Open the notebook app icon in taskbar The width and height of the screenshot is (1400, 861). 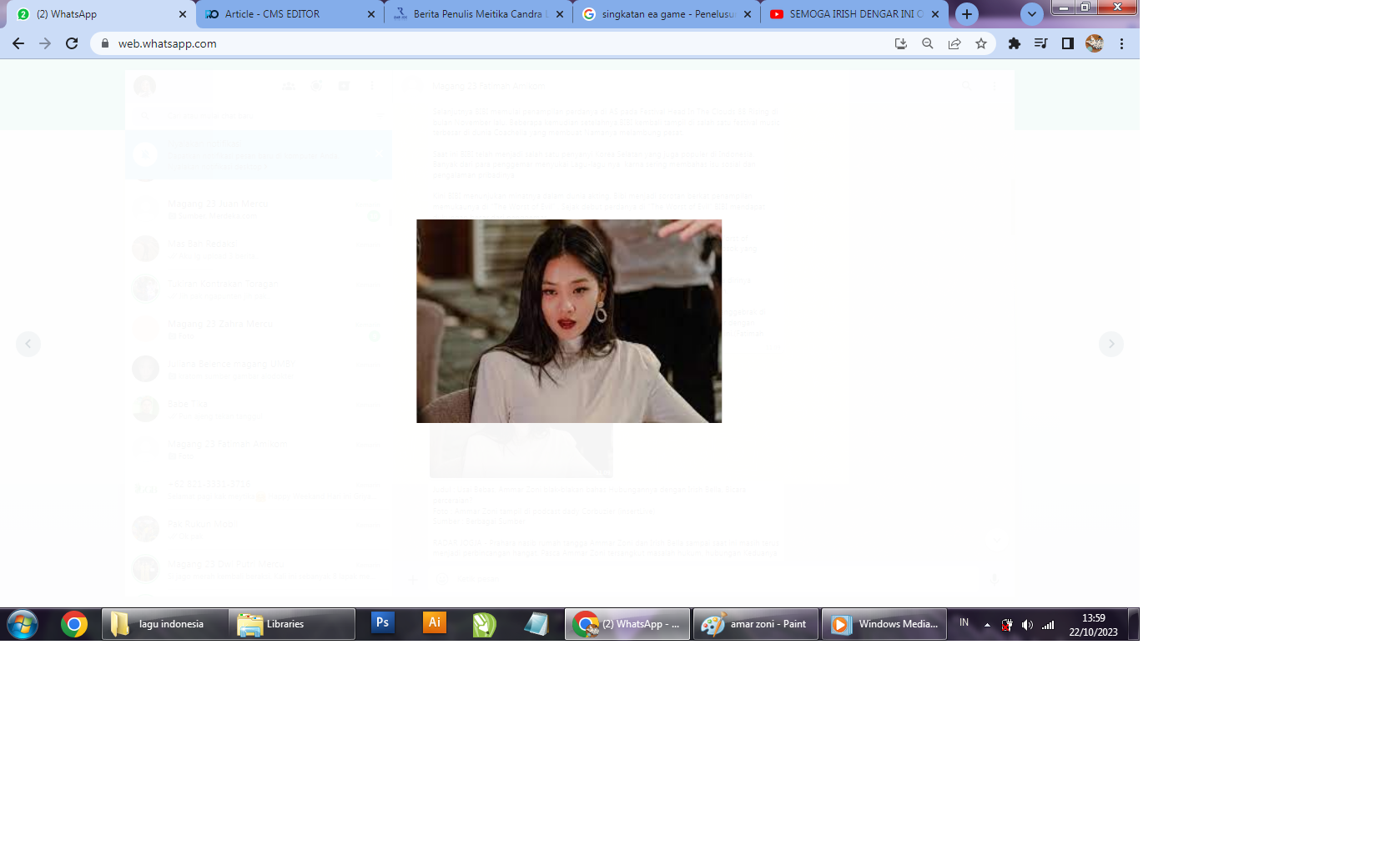(536, 624)
